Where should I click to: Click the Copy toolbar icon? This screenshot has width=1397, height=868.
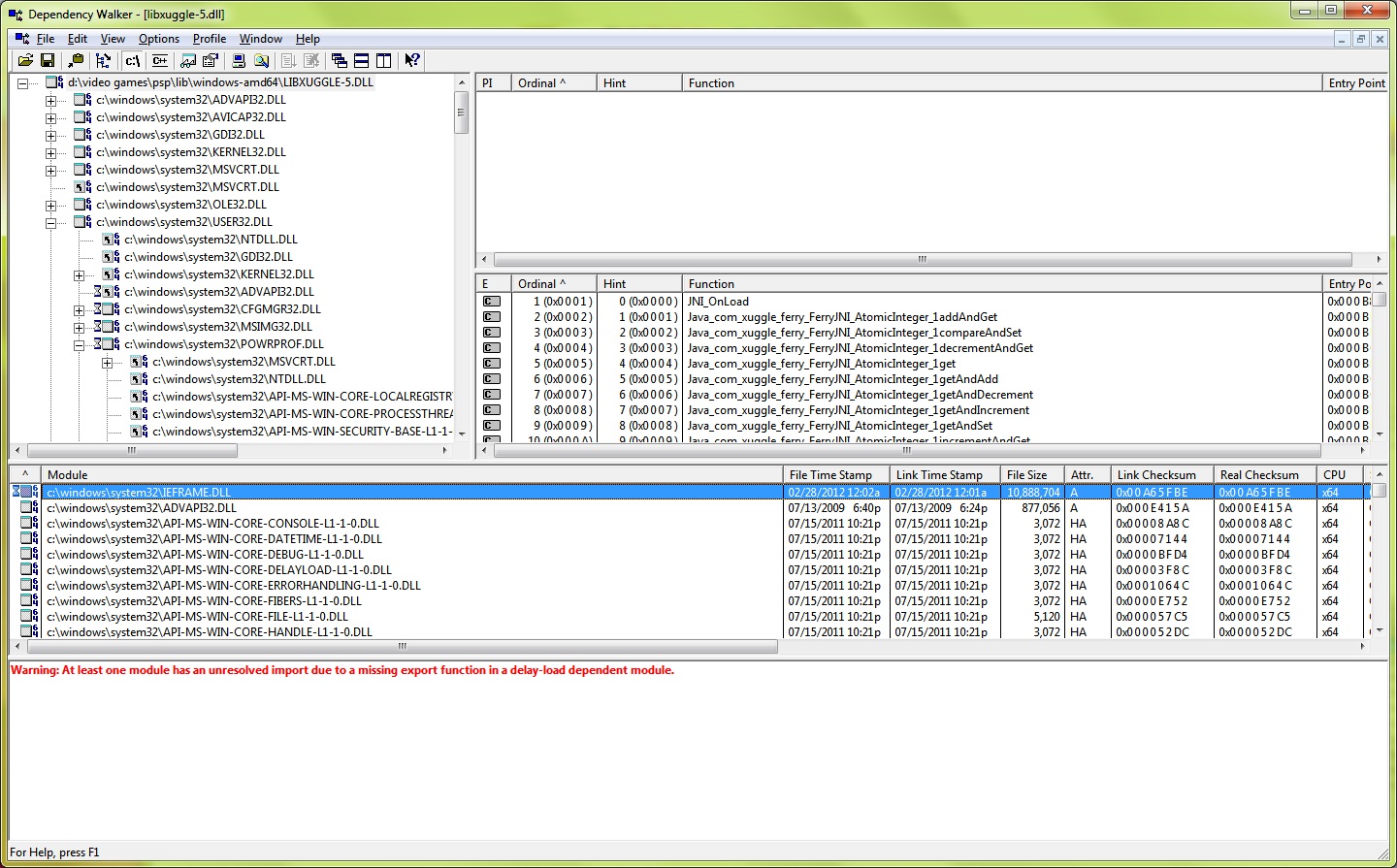coord(76,60)
